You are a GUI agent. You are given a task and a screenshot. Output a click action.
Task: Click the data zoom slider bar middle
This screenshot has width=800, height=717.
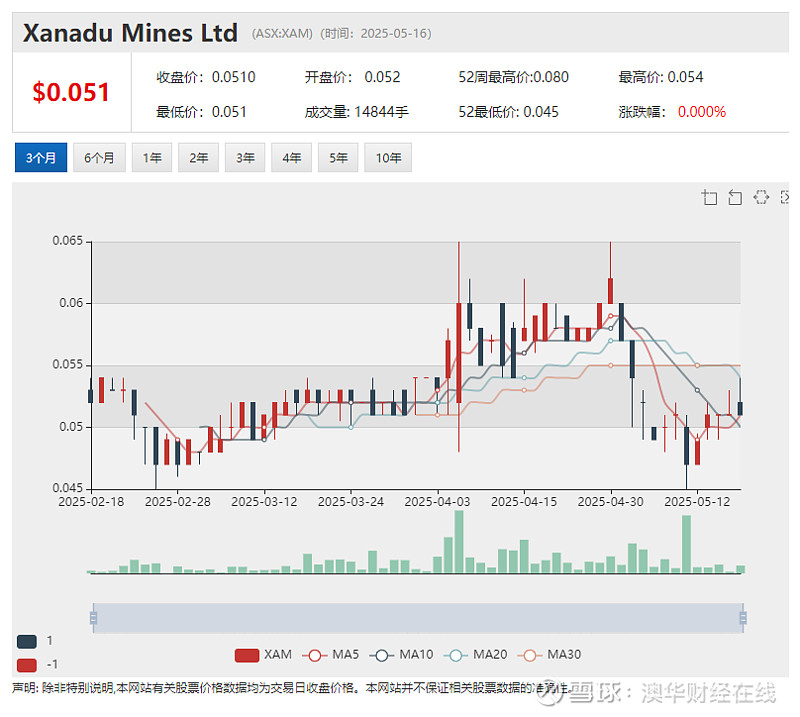tap(418, 618)
